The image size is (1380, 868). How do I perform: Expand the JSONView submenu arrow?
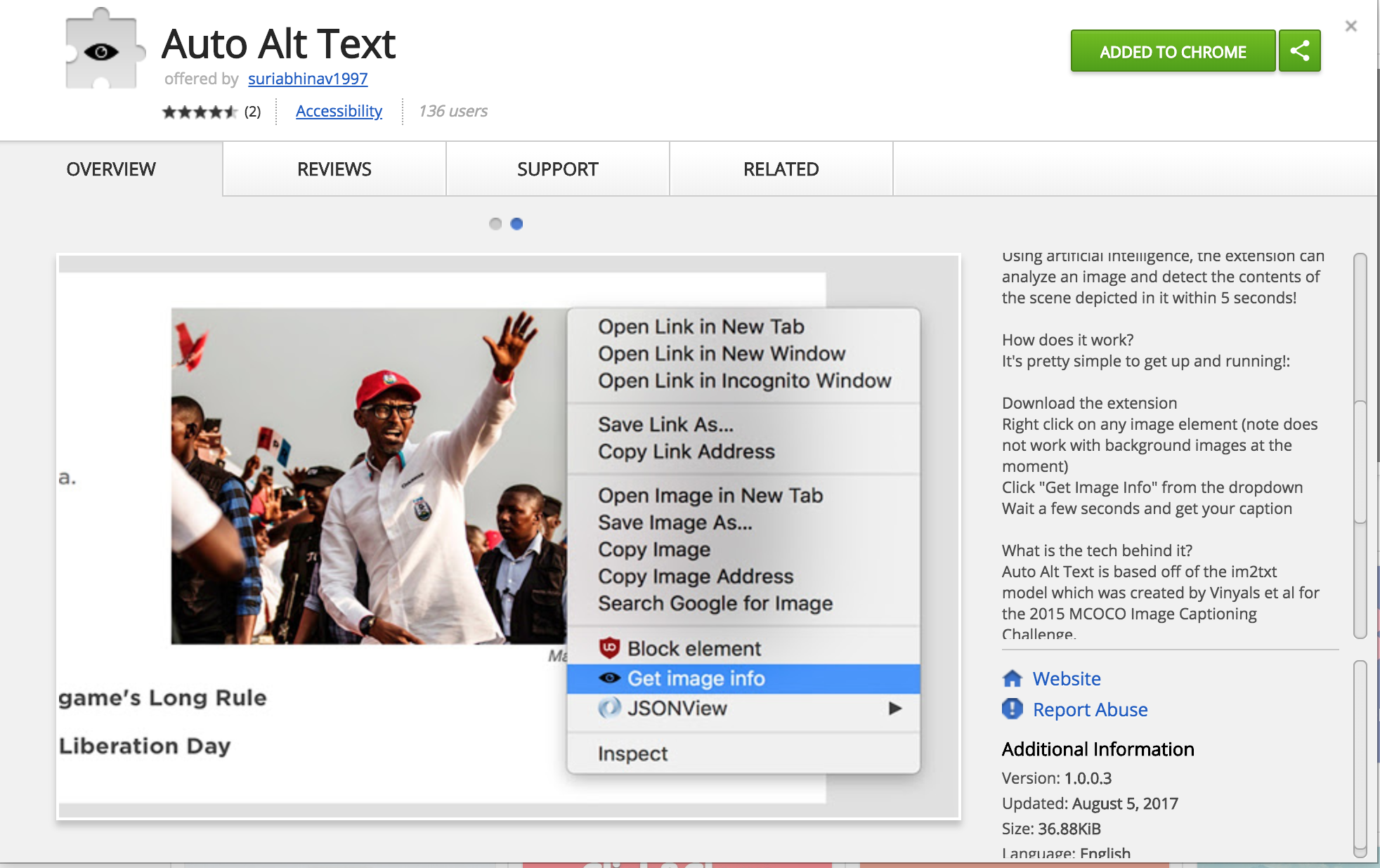pos(894,708)
